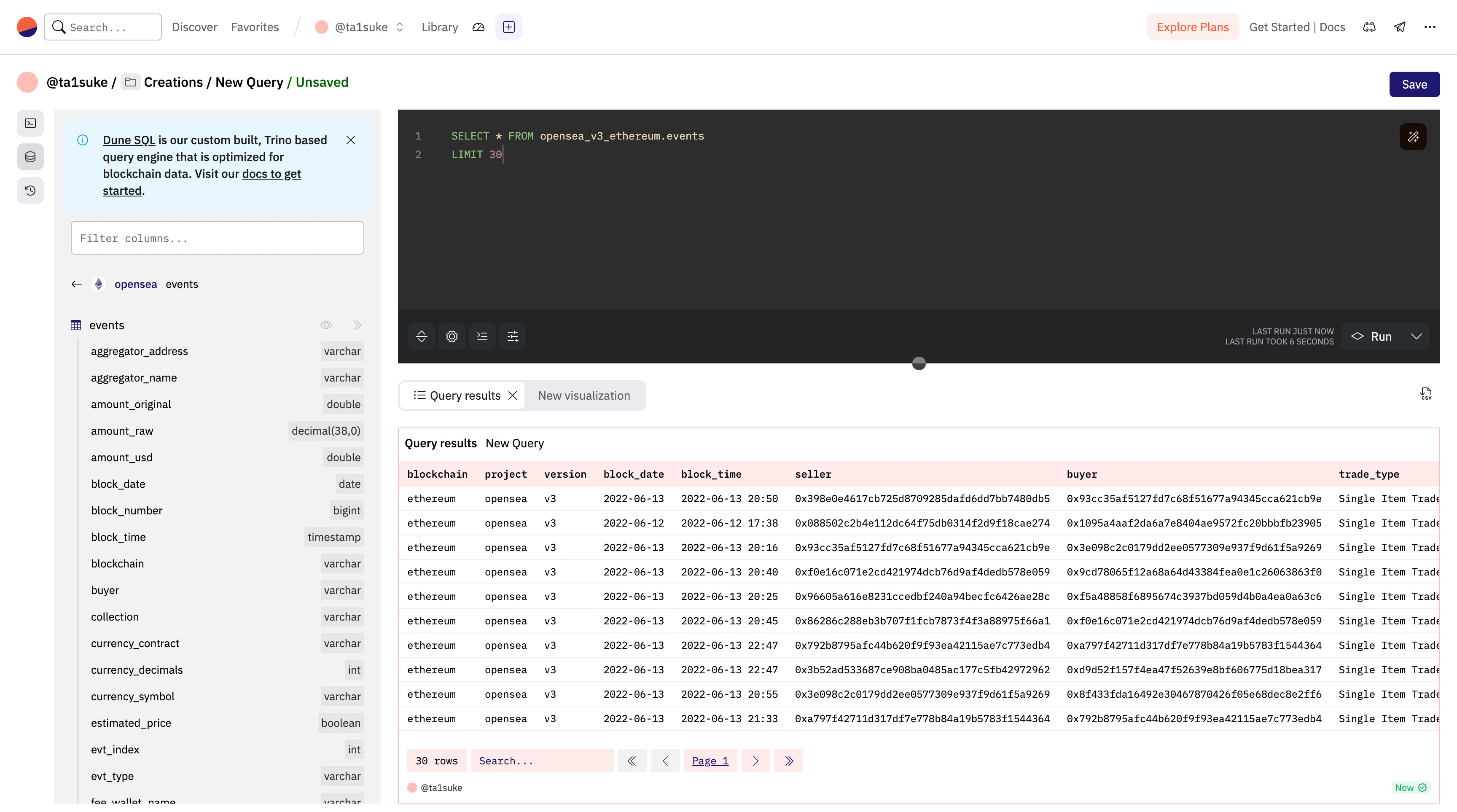Open the three-dots more menu

click(1430, 27)
